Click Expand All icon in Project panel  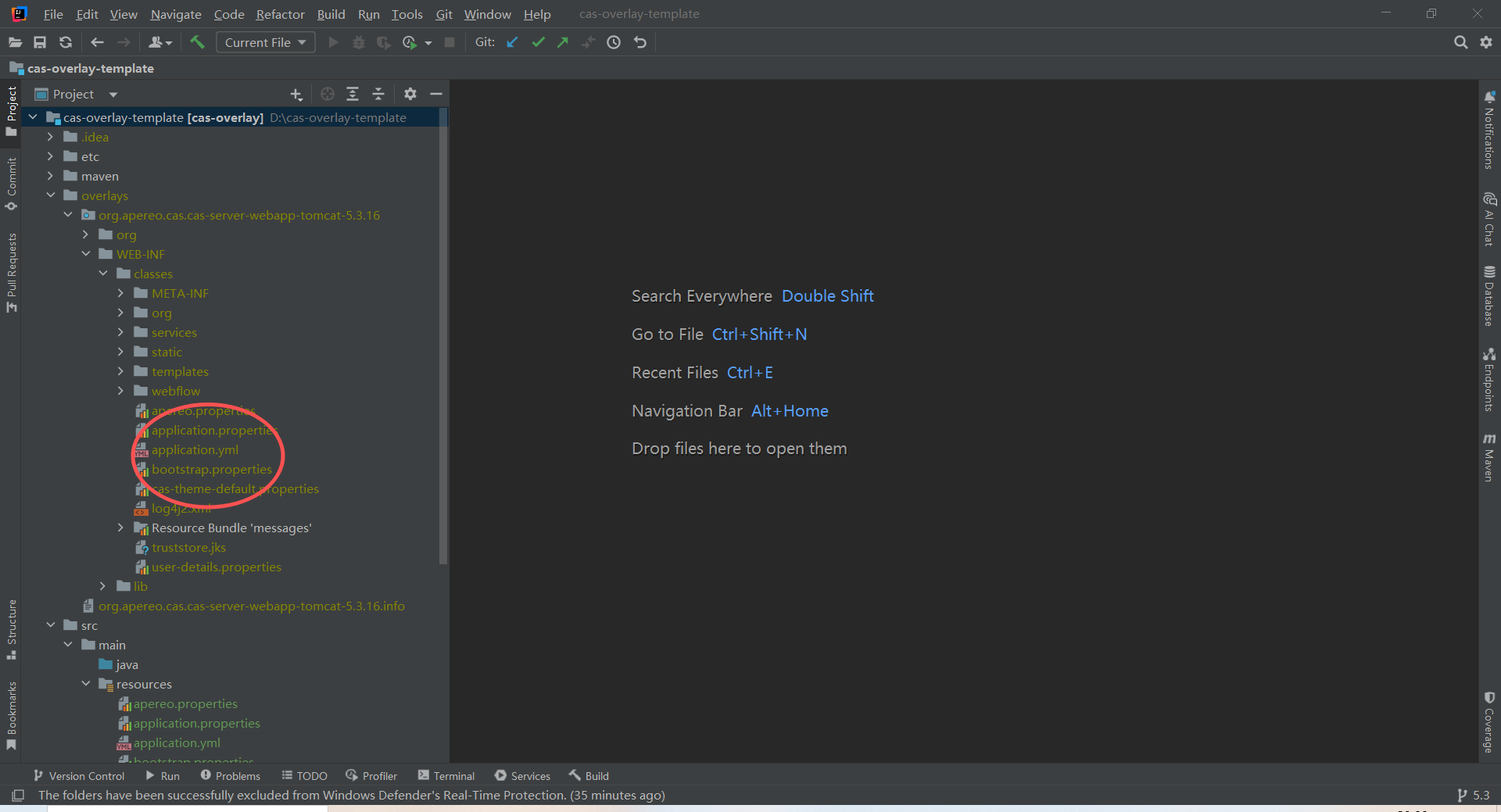click(353, 94)
